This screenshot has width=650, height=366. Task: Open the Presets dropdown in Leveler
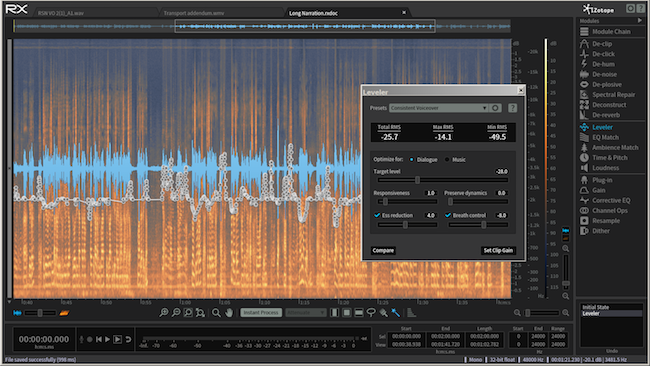click(439, 108)
